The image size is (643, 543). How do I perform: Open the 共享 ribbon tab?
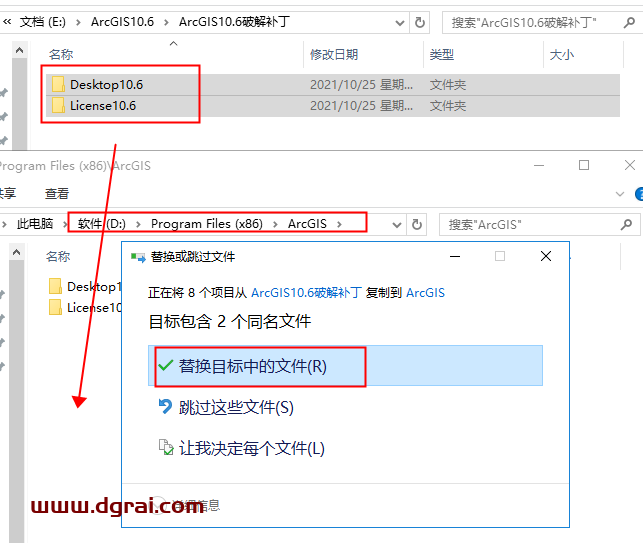pos(7,193)
